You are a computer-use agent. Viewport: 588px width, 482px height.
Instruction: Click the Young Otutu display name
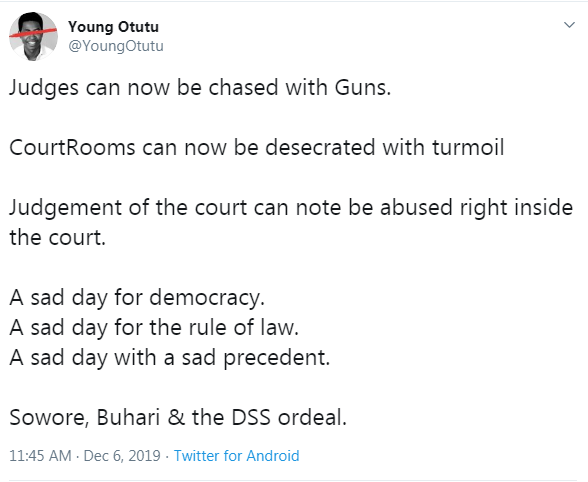[x=113, y=27]
